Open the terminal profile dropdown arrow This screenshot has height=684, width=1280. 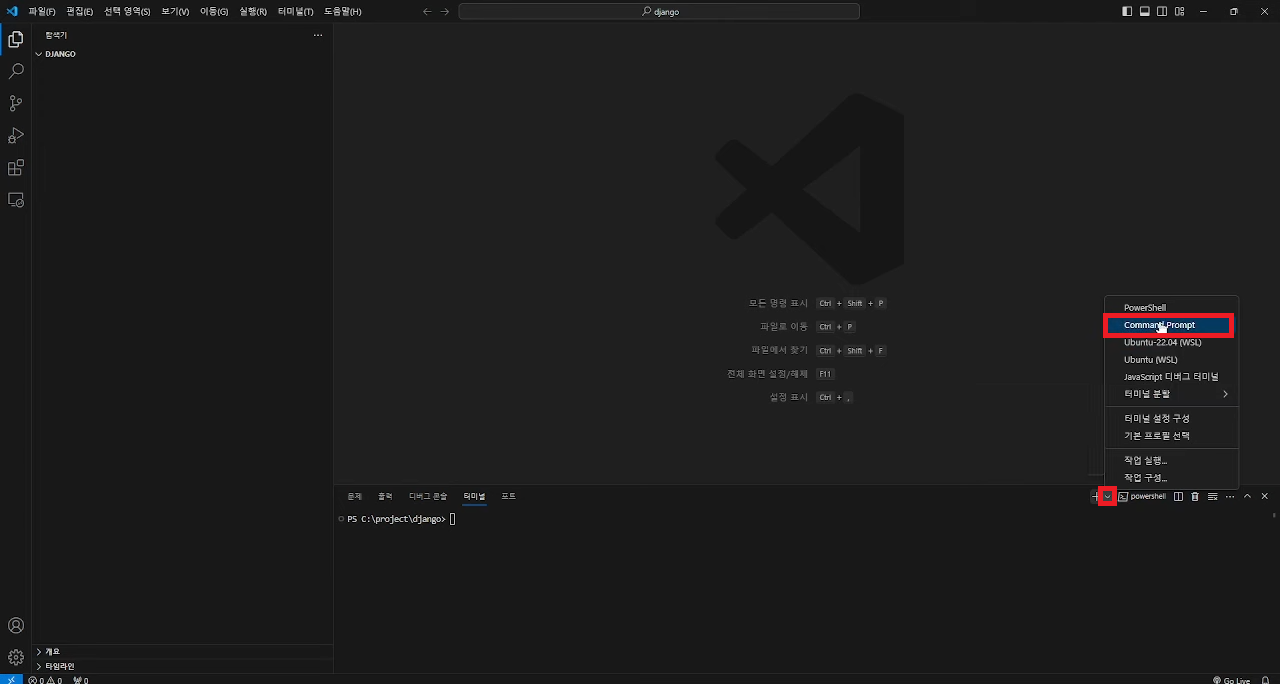click(x=1107, y=496)
